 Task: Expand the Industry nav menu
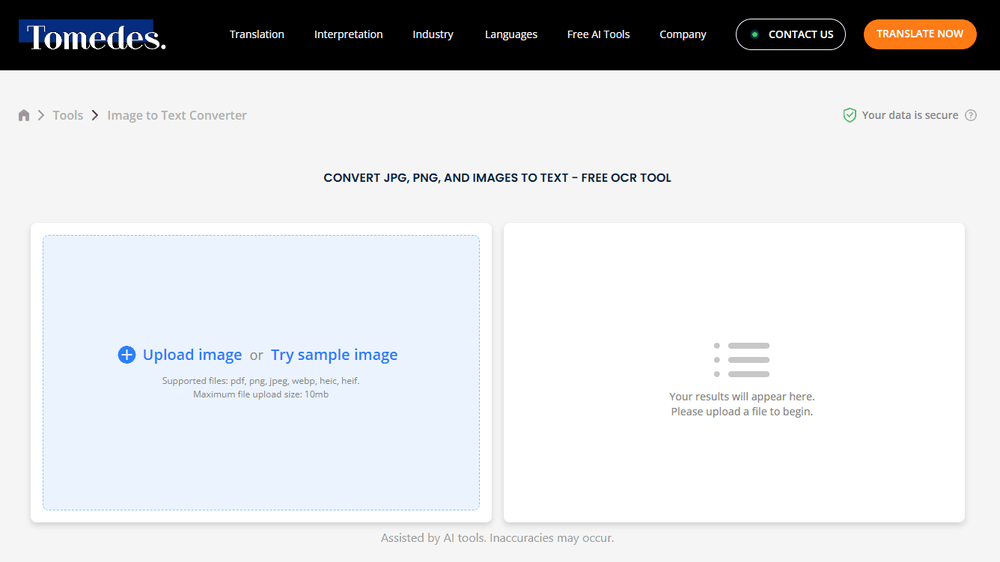[433, 34]
